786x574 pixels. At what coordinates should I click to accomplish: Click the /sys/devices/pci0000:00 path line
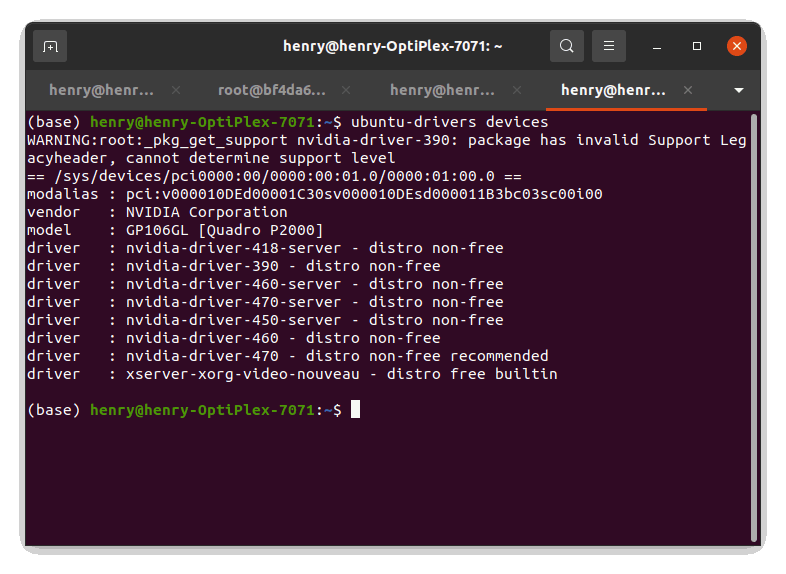point(274,176)
